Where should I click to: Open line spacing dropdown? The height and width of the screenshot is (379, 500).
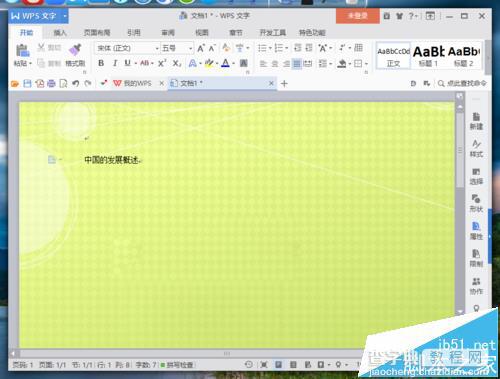[324, 63]
